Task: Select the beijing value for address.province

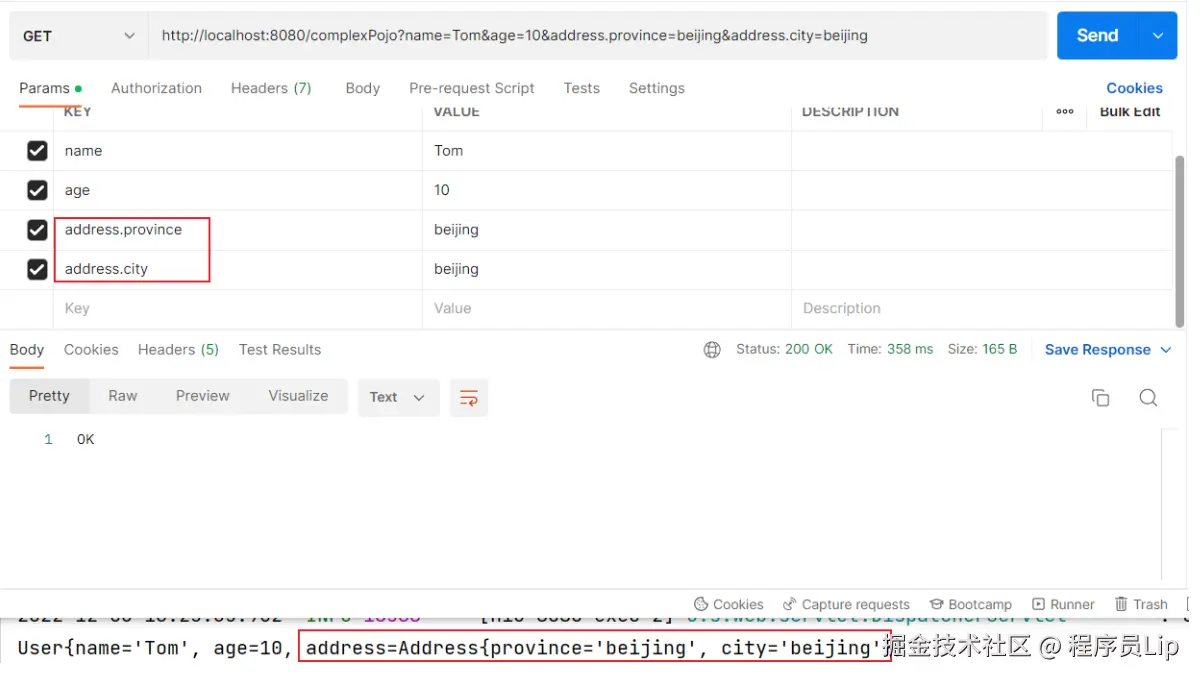Action: pos(607,230)
